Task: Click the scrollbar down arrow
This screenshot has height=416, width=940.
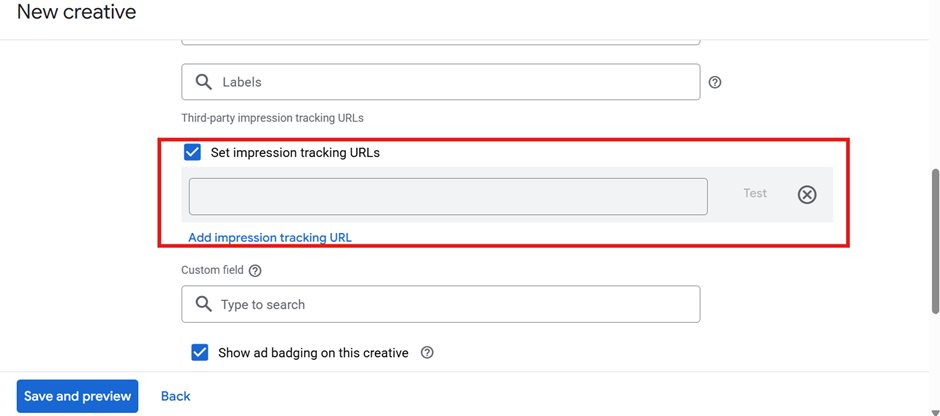Action: (x=934, y=408)
